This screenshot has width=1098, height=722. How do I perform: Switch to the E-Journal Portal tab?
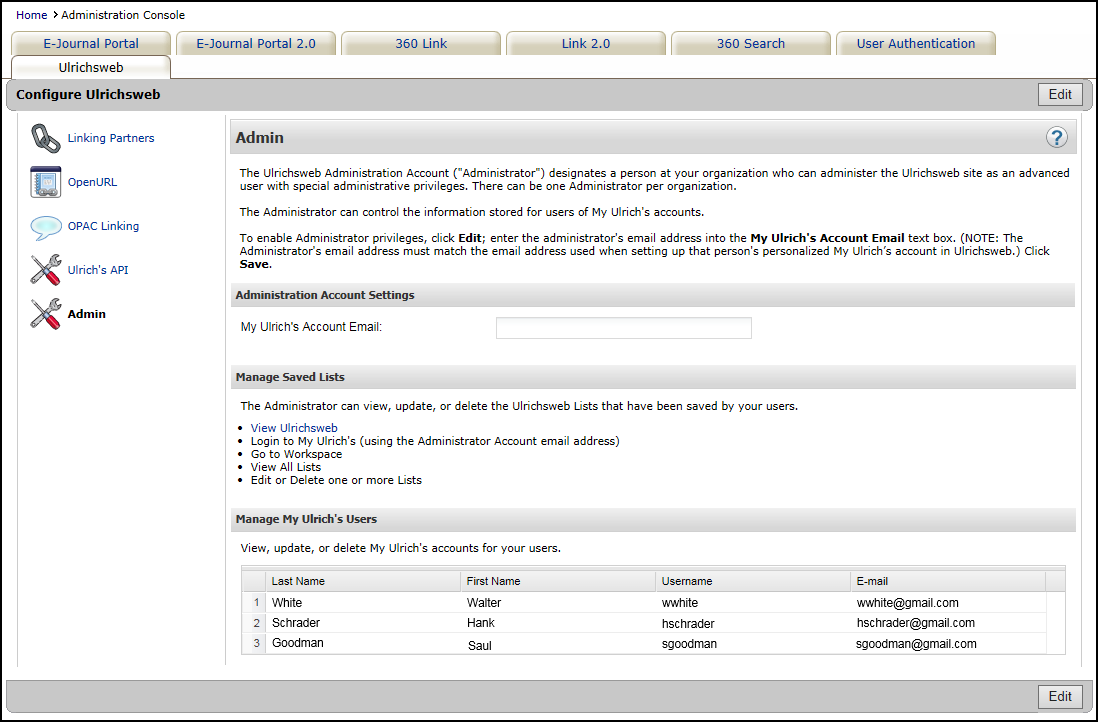pyautogui.click(x=91, y=44)
